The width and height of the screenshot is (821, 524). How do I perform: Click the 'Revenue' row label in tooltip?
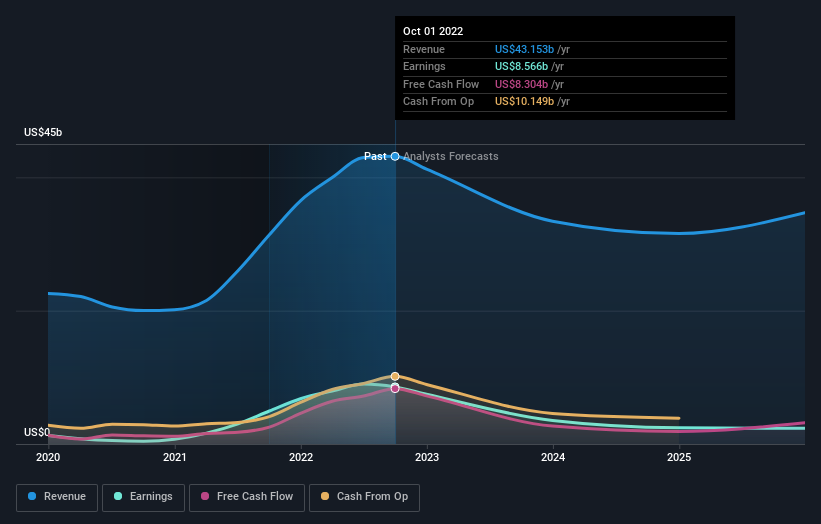coord(424,49)
